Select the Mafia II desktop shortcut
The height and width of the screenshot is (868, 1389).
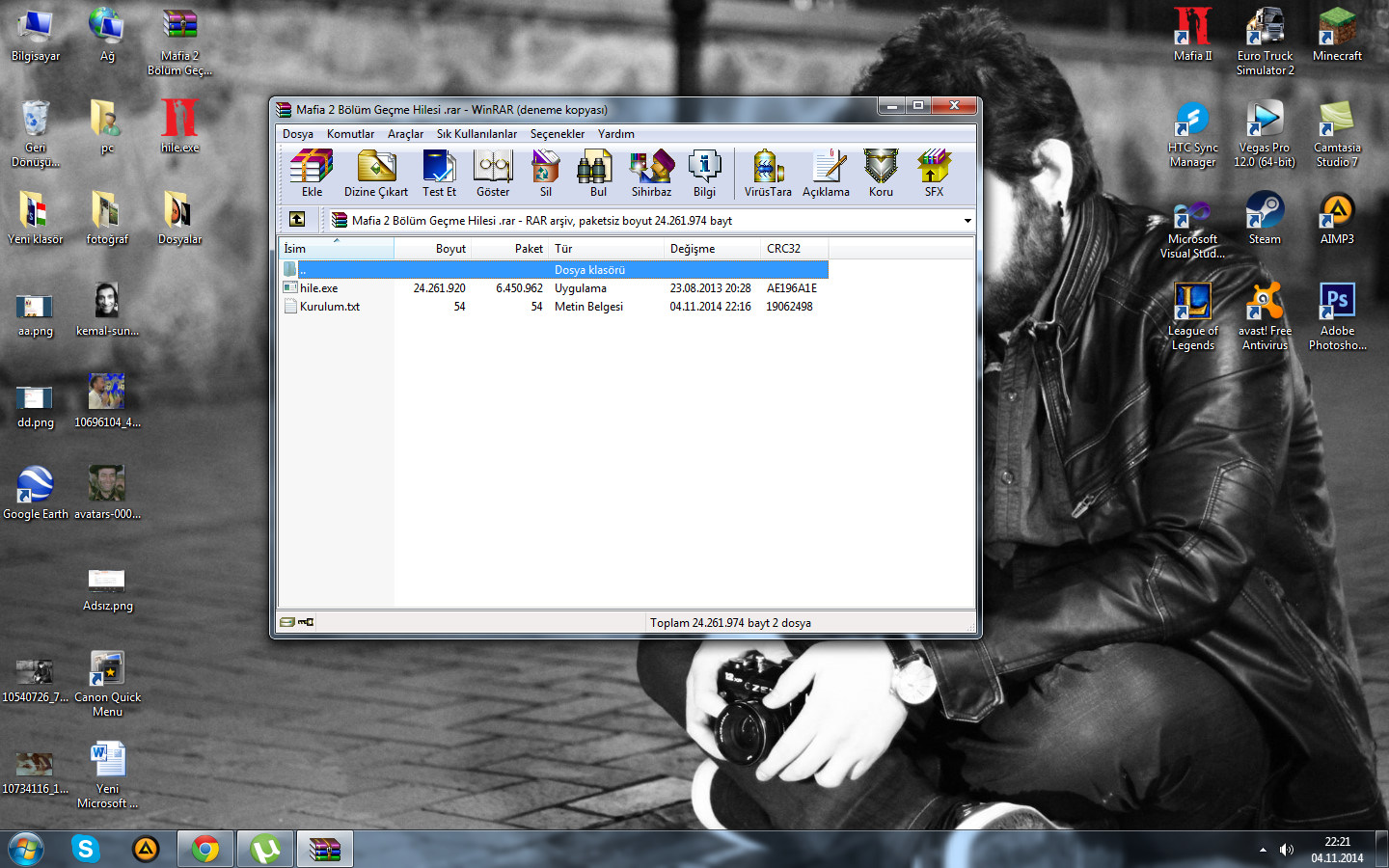tap(1192, 36)
